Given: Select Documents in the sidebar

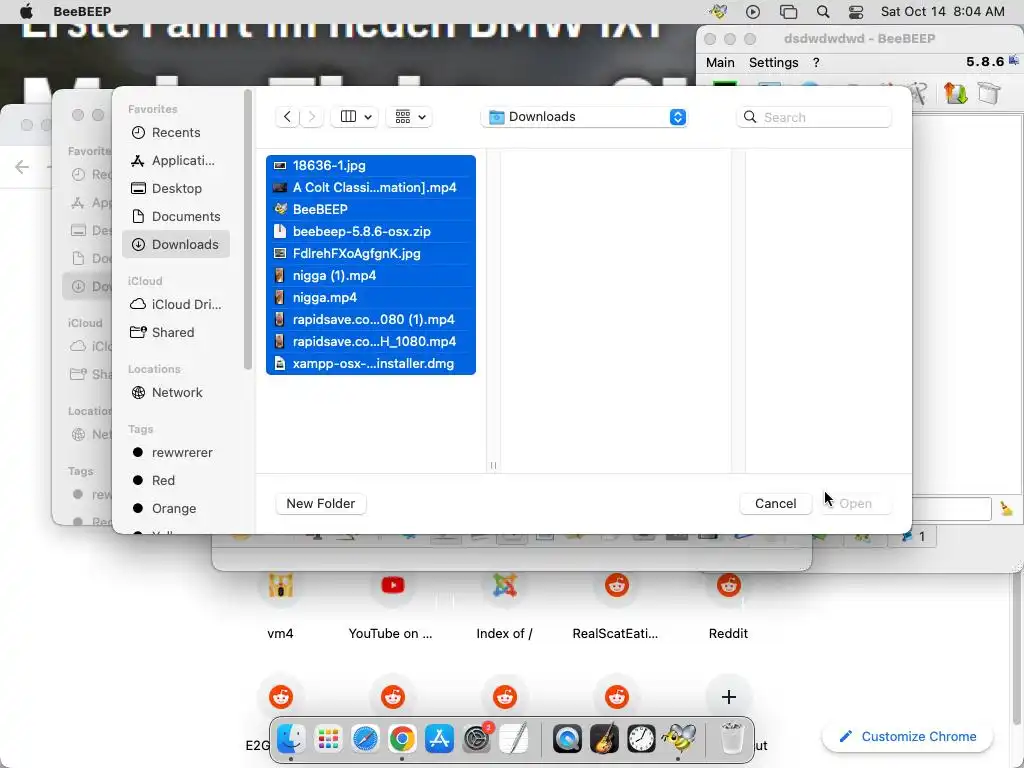Looking at the screenshot, I should [x=175, y=217].
